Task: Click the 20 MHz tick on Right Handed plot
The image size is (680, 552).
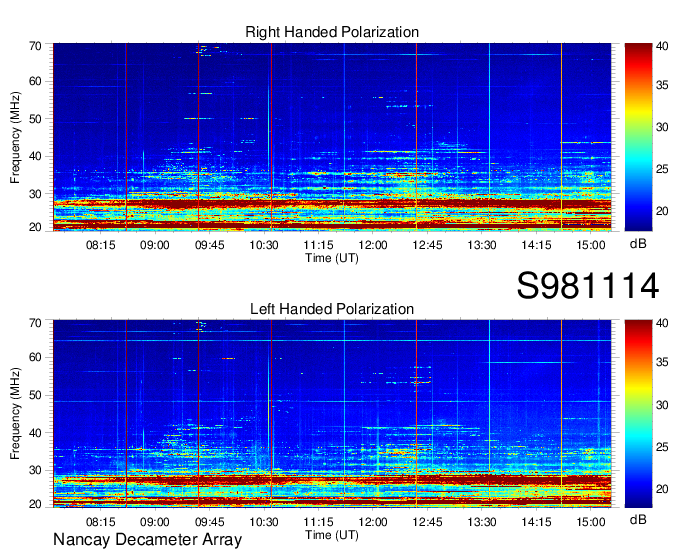Action: (x=35, y=227)
